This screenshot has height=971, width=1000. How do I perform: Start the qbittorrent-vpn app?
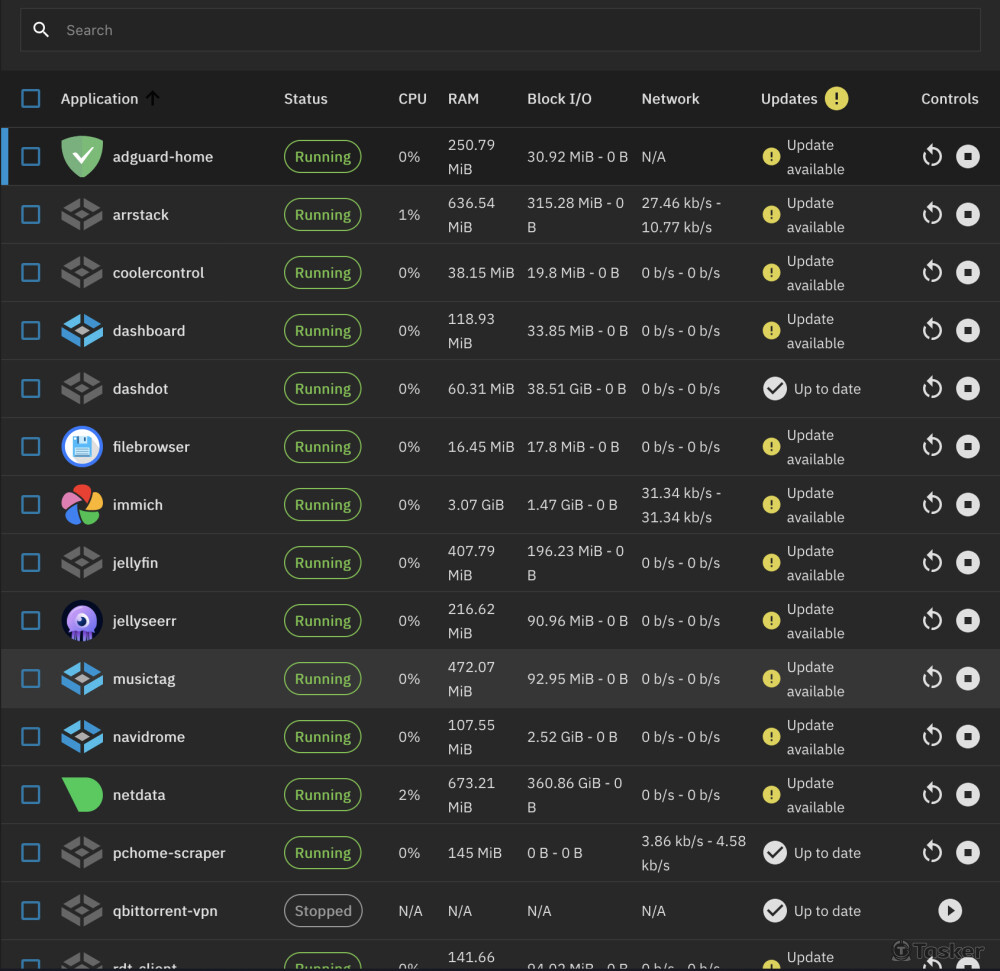click(x=950, y=911)
